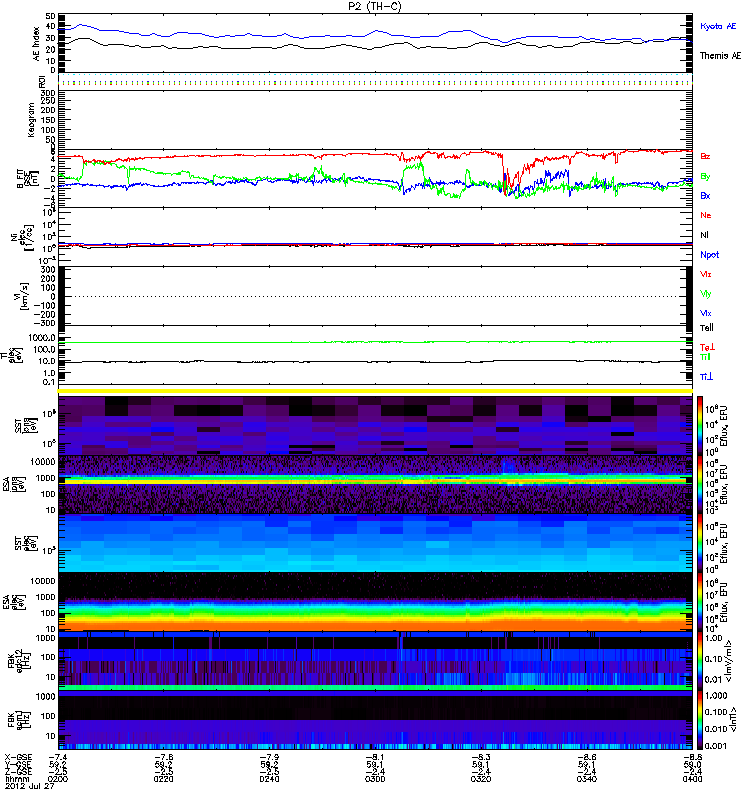Click the 0220 time tick label
Viewport: 750px width, 800px height.
(164, 779)
